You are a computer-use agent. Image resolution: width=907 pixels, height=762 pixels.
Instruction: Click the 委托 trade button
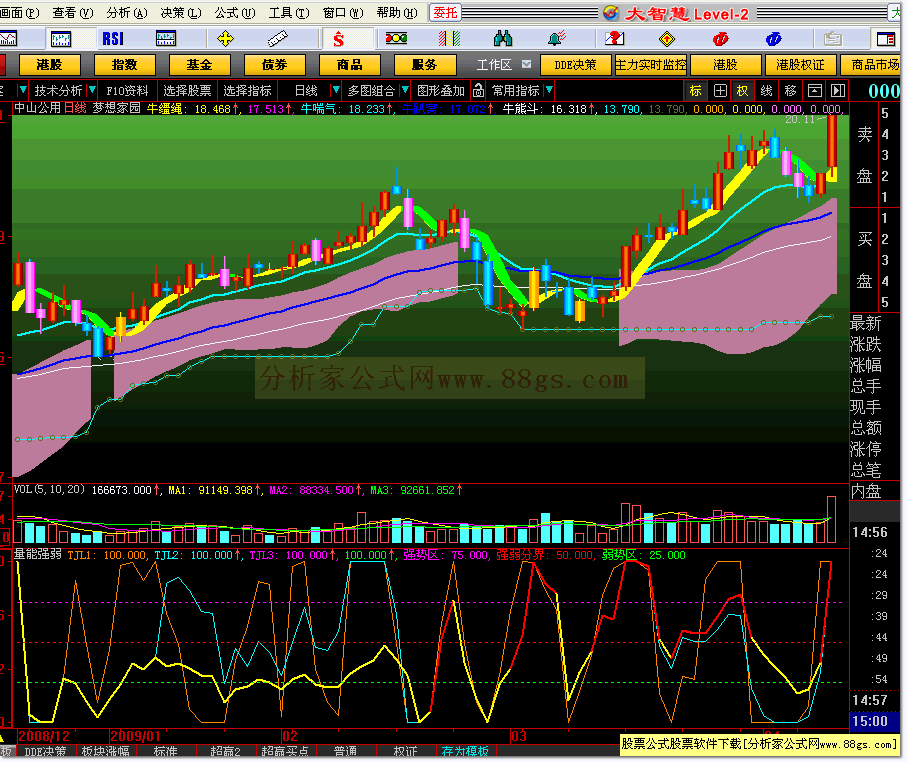click(x=445, y=13)
